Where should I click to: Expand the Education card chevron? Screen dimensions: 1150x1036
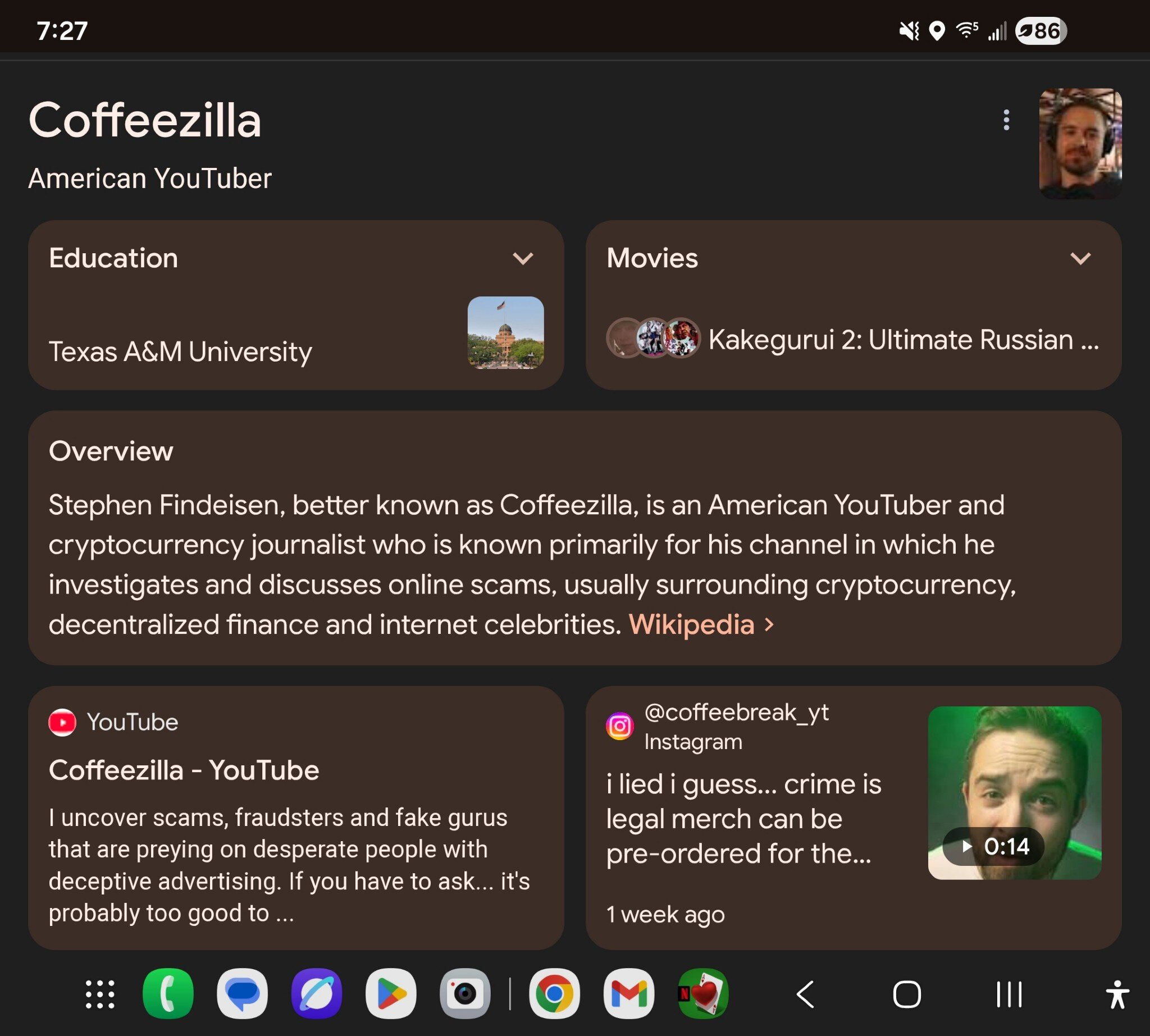click(523, 258)
